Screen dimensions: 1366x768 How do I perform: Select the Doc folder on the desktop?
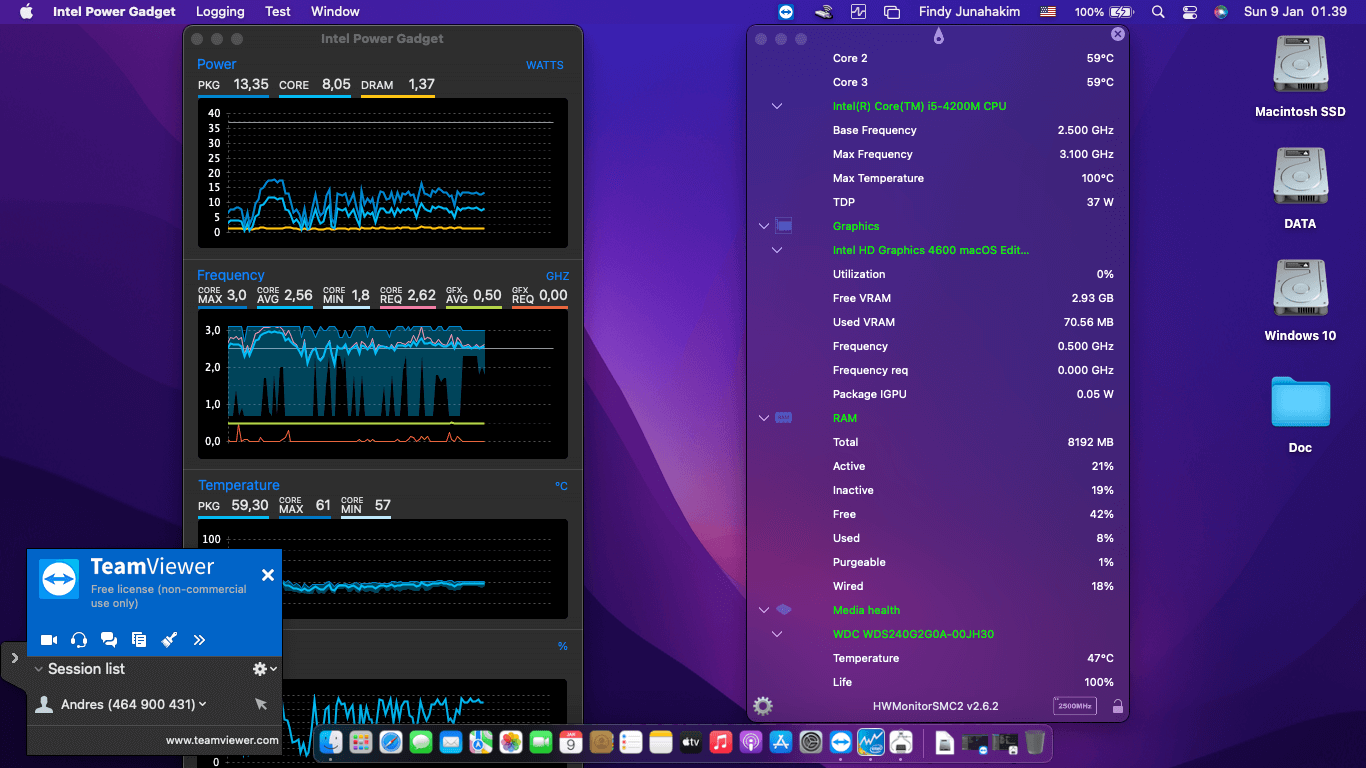coord(1300,414)
